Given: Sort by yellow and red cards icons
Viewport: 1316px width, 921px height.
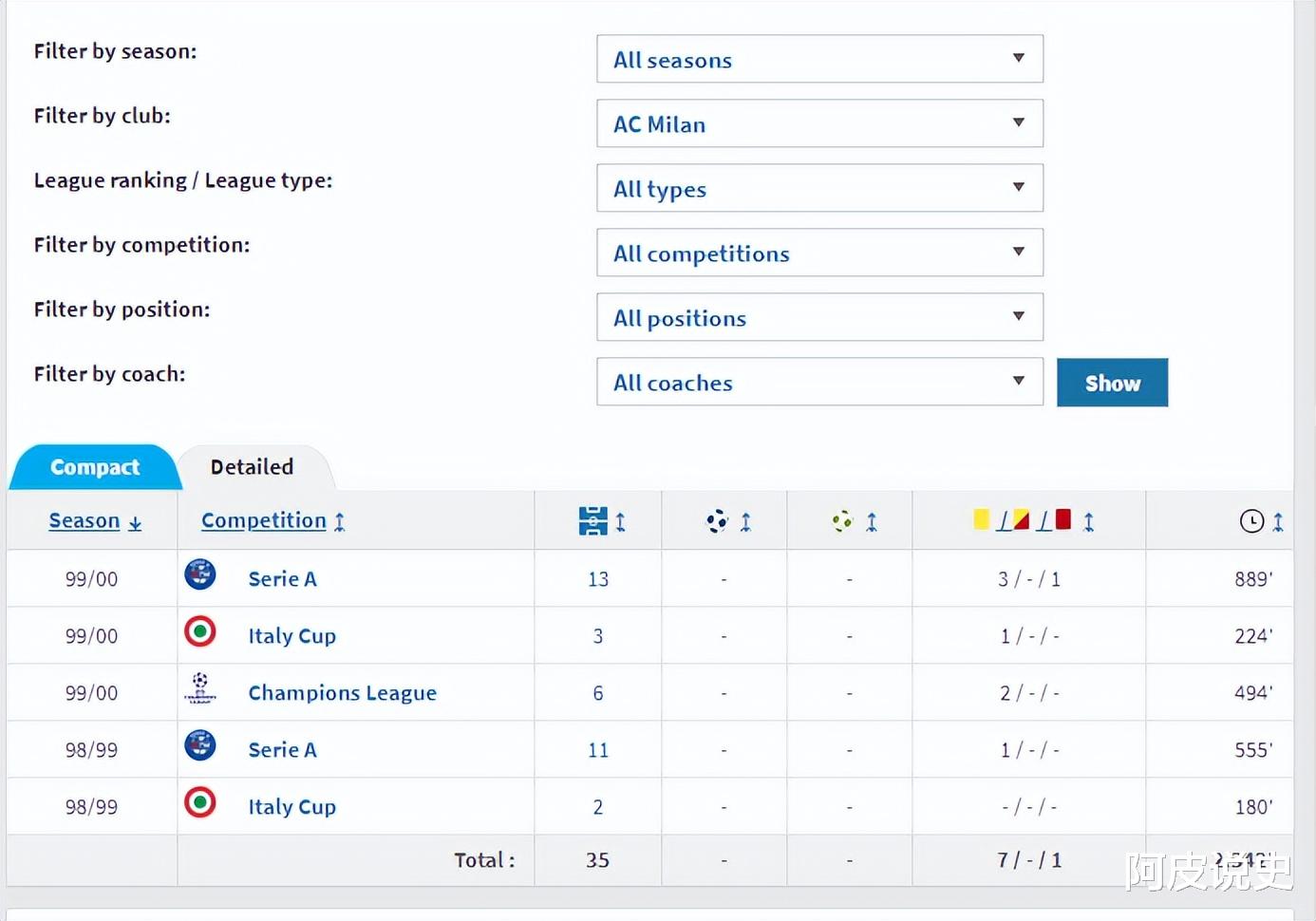Looking at the screenshot, I should coord(1023,520).
